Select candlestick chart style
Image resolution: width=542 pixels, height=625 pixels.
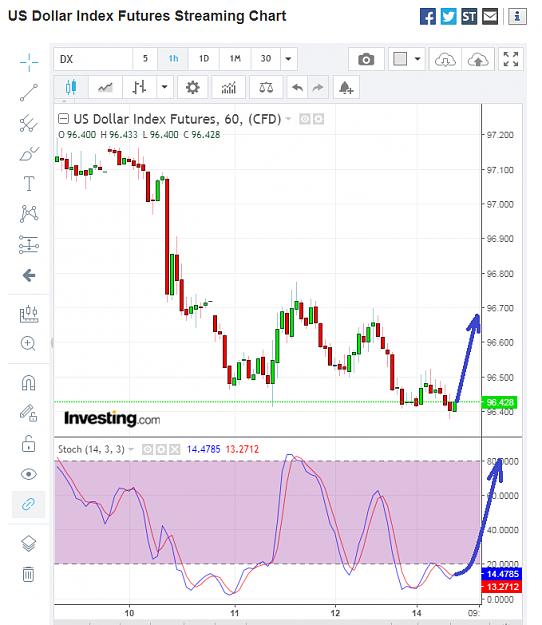point(71,87)
